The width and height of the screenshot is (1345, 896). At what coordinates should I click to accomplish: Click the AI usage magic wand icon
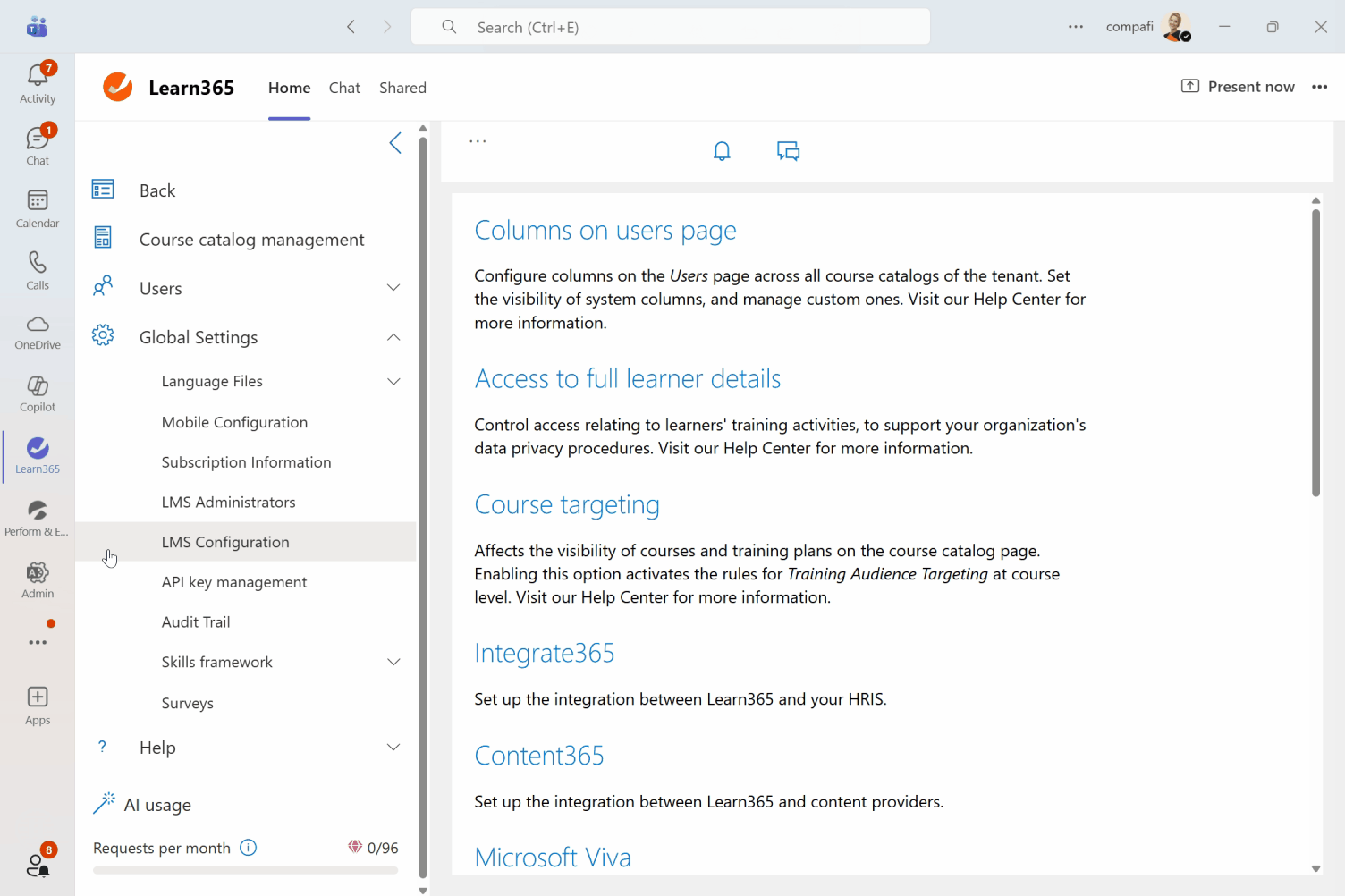point(105,803)
